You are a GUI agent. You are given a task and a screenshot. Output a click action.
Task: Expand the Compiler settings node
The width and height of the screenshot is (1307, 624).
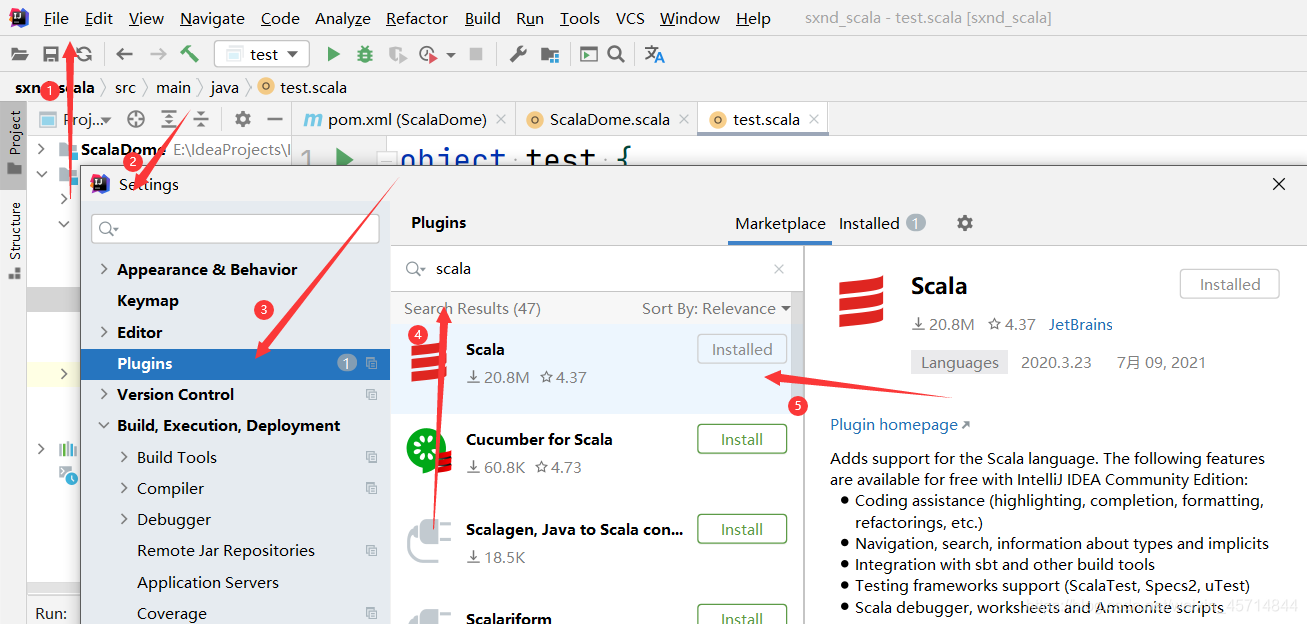pos(124,488)
